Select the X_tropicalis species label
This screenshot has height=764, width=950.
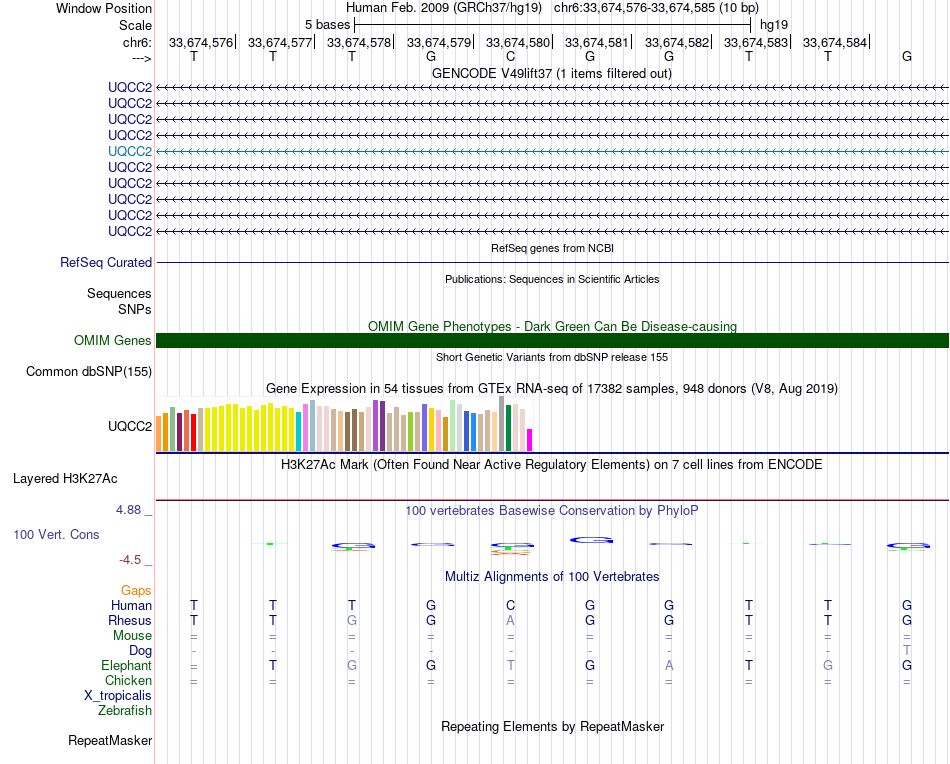[x=118, y=696]
